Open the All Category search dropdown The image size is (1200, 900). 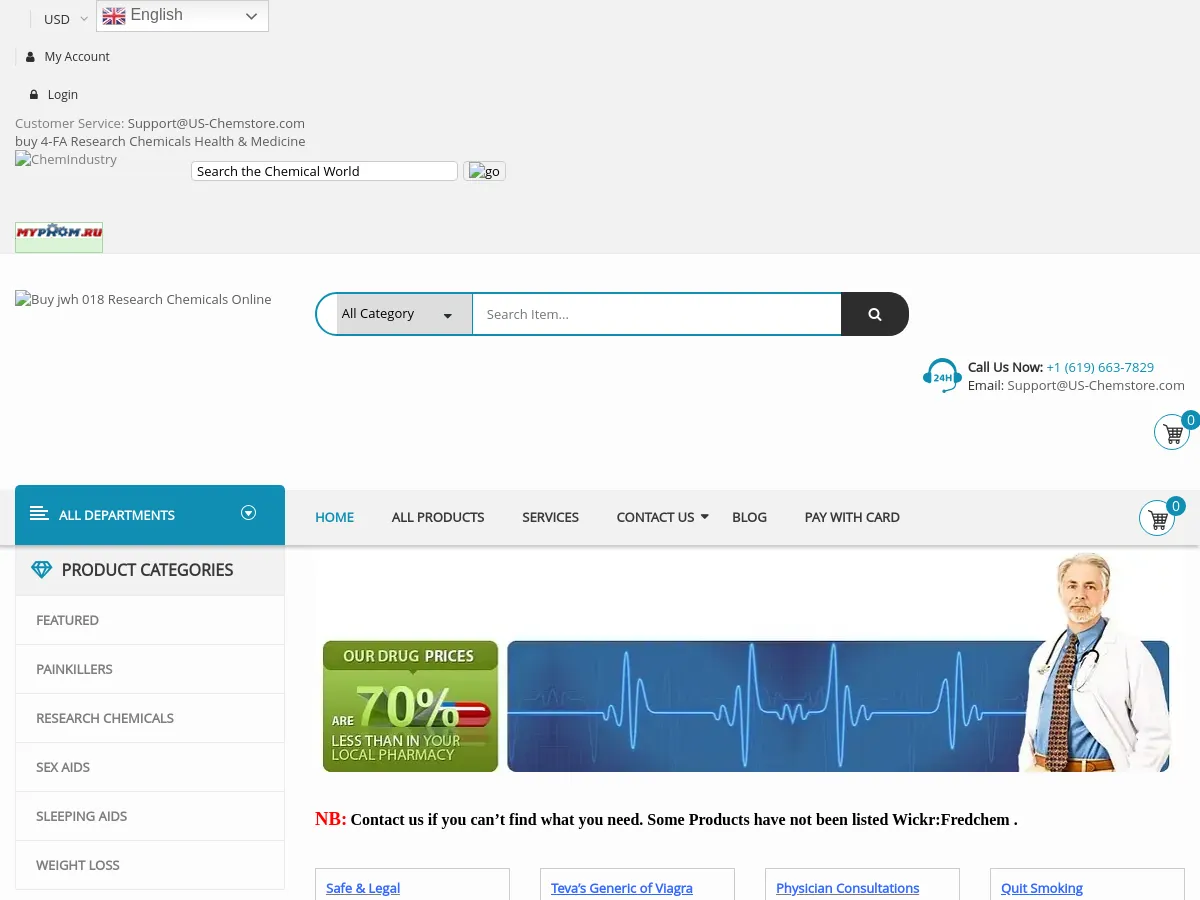click(x=397, y=314)
